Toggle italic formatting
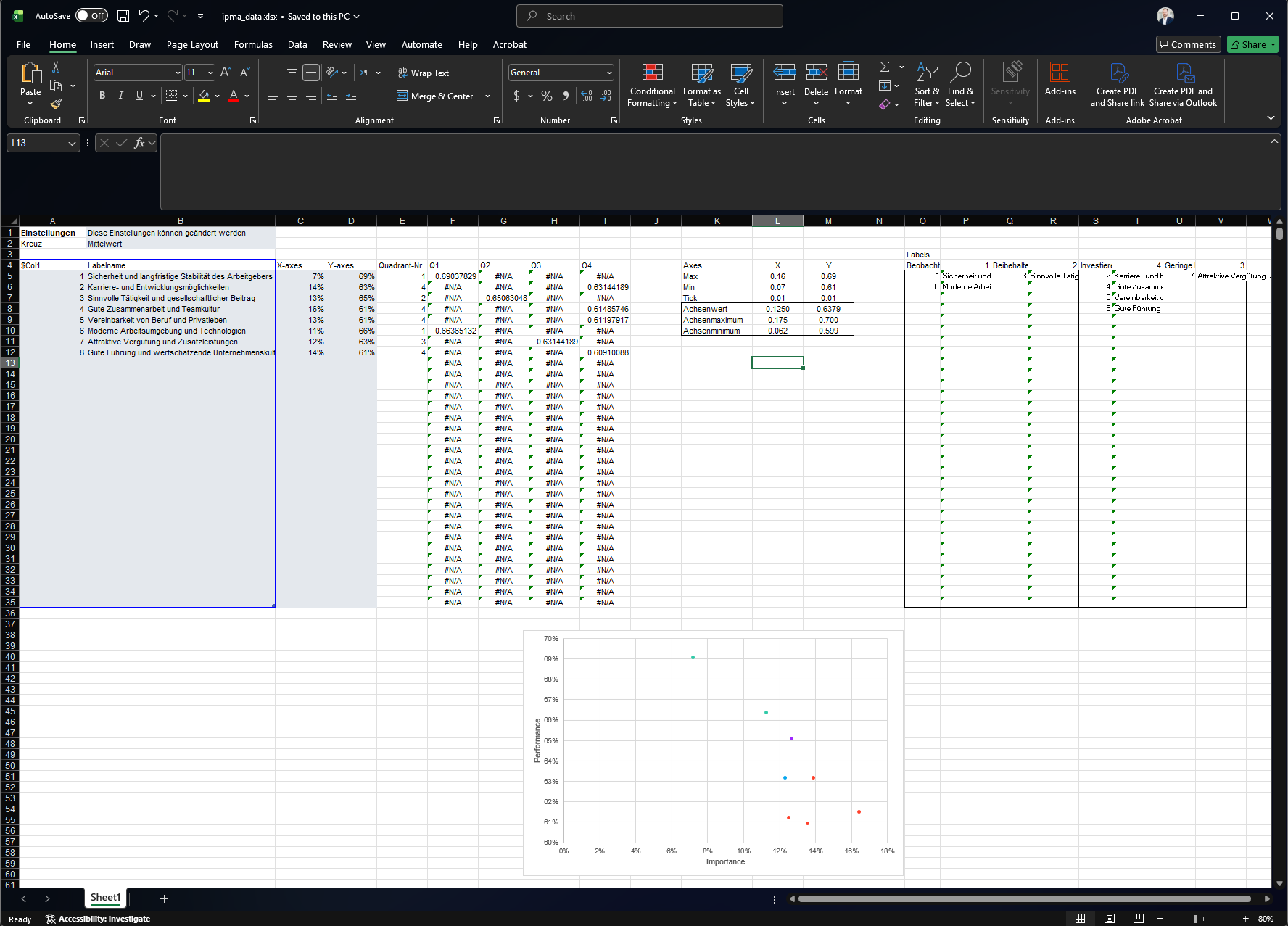Viewport: 1288px width, 926px height. 121,95
